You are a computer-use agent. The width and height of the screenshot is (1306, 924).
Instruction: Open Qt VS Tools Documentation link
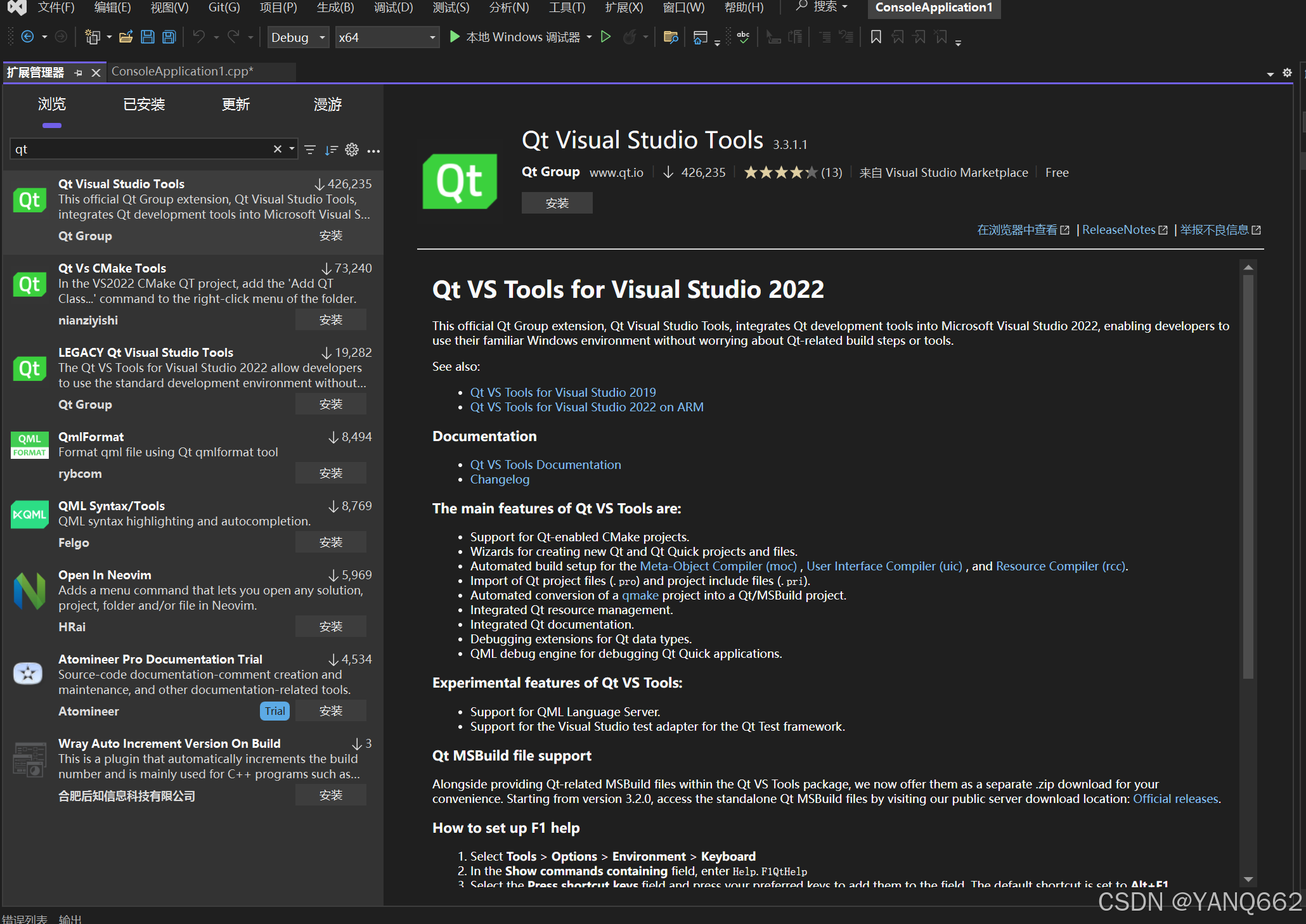tap(545, 465)
